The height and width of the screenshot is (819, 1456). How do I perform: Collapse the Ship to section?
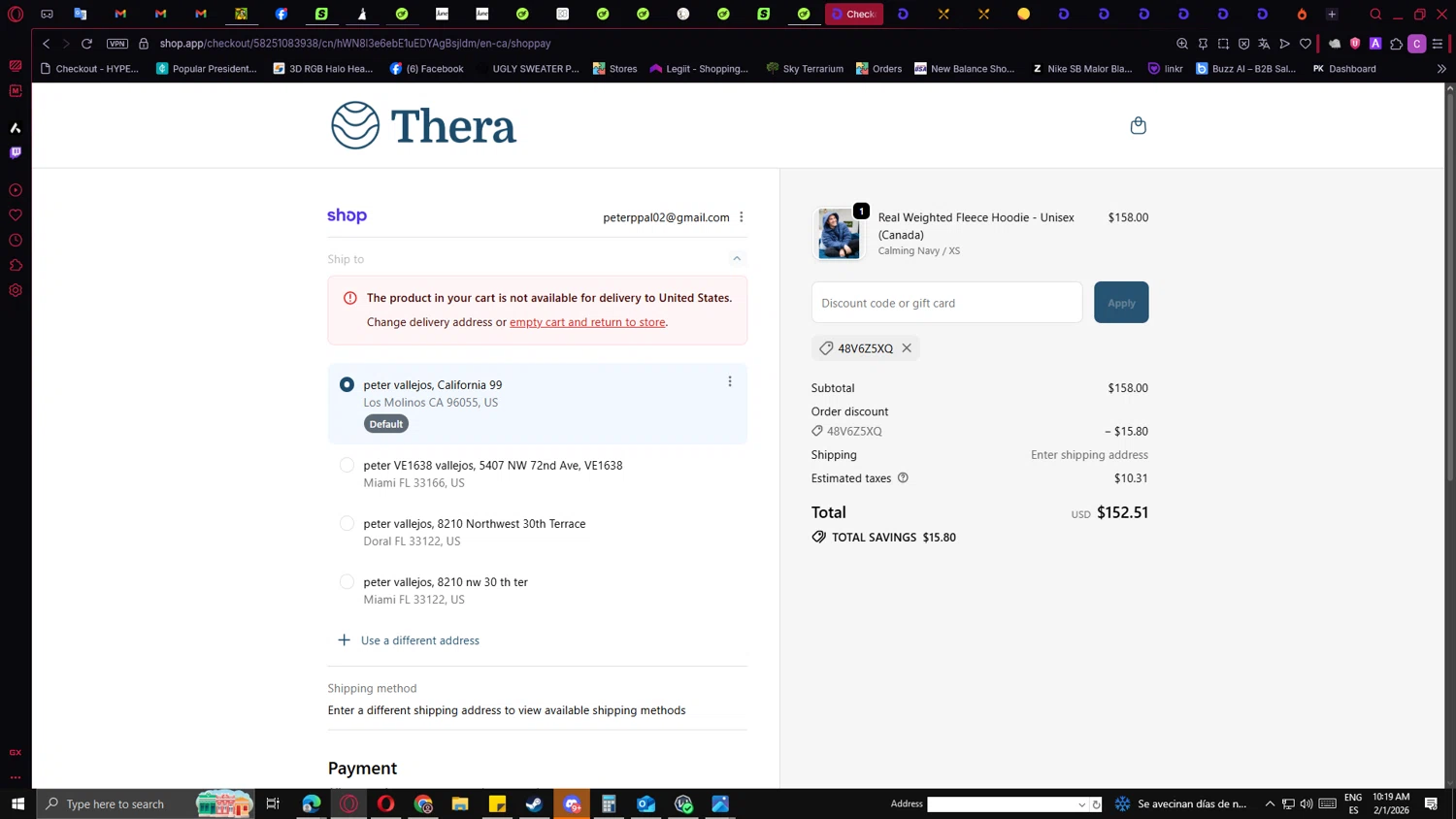pyautogui.click(x=737, y=259)
